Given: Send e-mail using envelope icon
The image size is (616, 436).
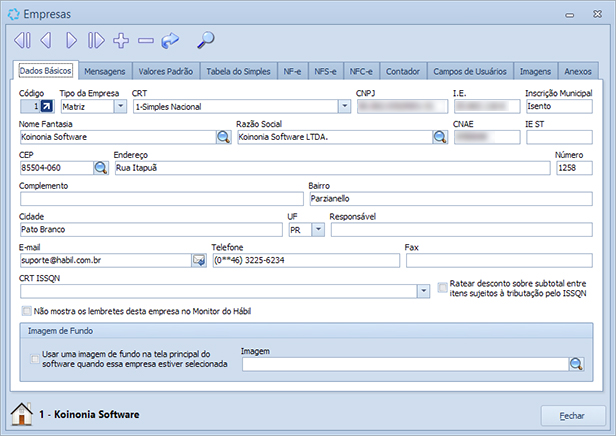Looking at the screenshot, I should pos(199,260).
